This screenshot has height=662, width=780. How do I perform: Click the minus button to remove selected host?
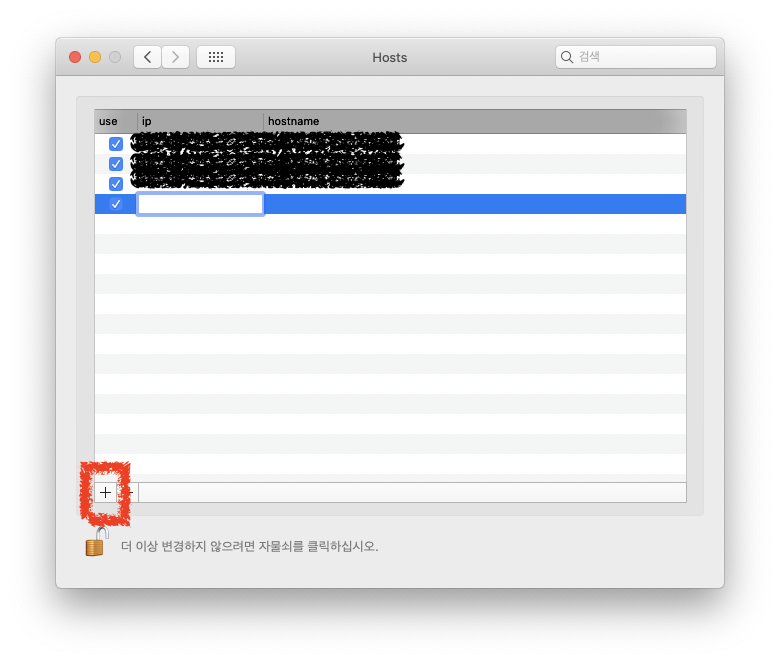[x=128, y=492]
